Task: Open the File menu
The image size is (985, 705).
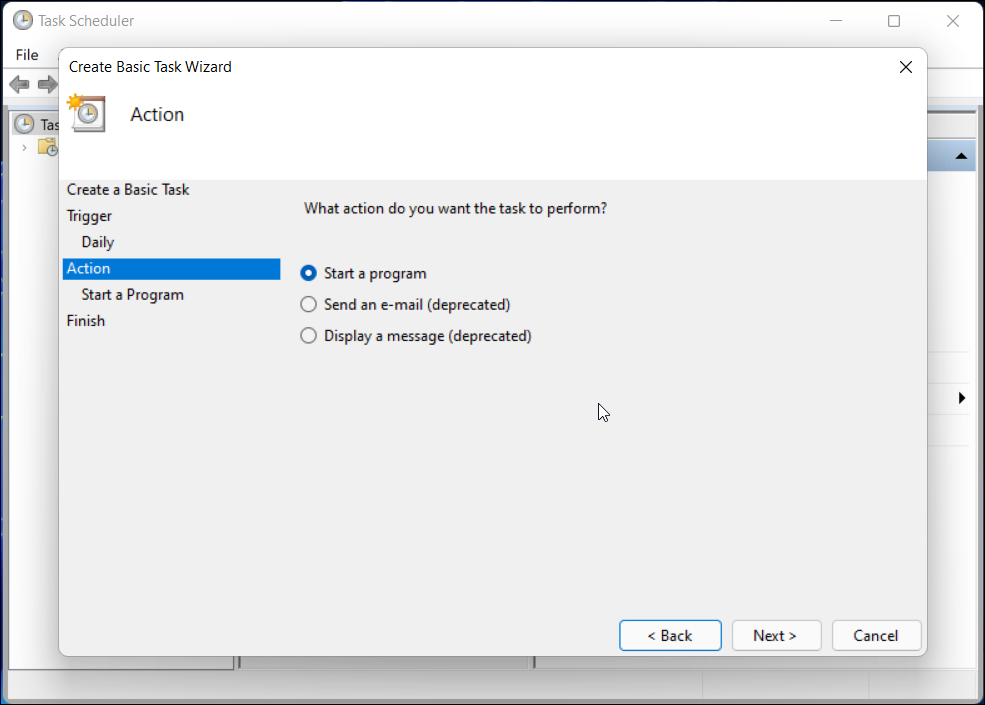Action: pyautogui.click(x=27, y=55)
